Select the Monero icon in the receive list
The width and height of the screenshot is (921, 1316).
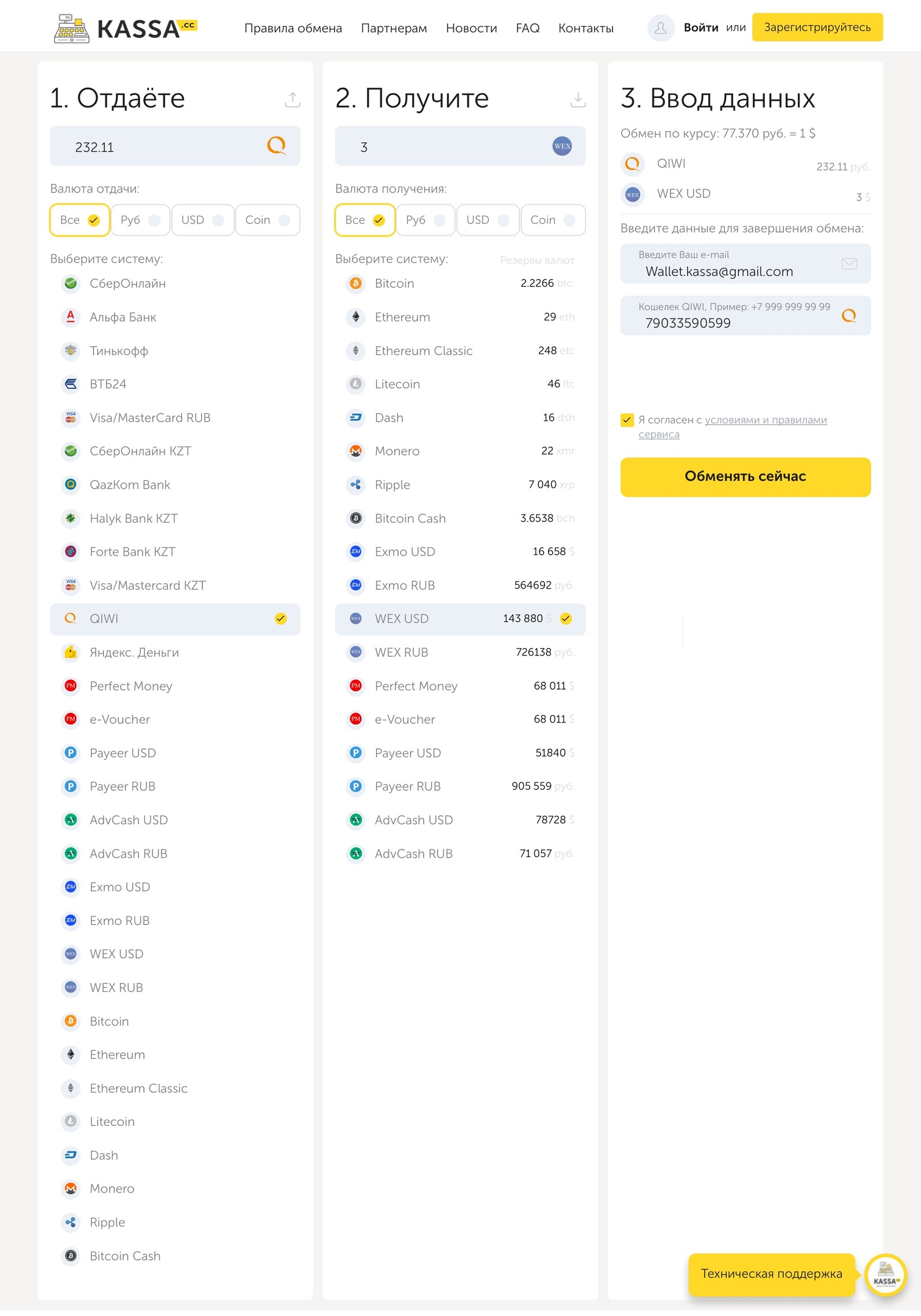(356, 451)
